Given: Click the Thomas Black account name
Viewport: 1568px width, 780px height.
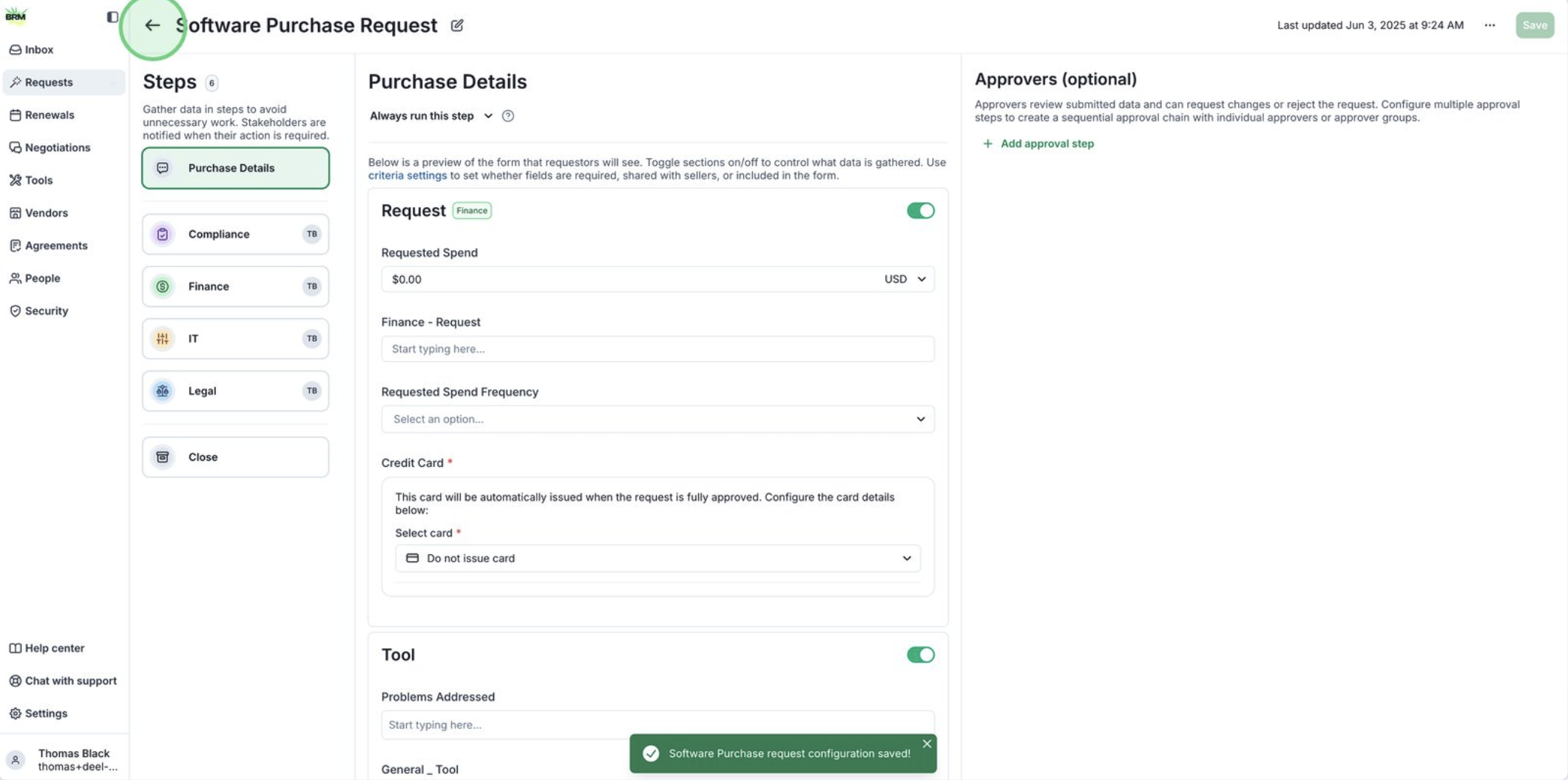Looking at the screenshot, I should [x=74, y=753].
